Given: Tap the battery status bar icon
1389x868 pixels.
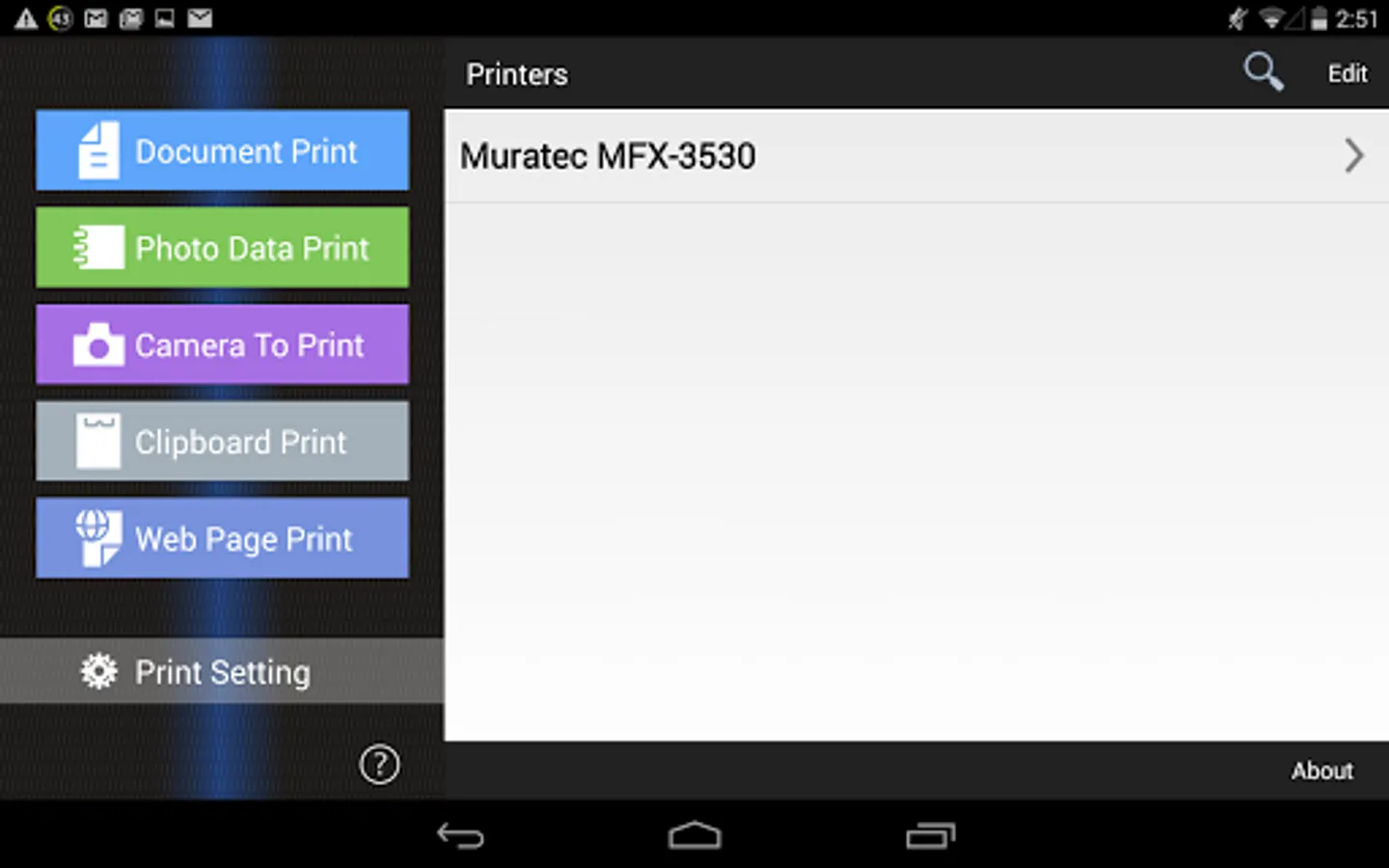Looking at the screenshot, I should [1319, 18].
